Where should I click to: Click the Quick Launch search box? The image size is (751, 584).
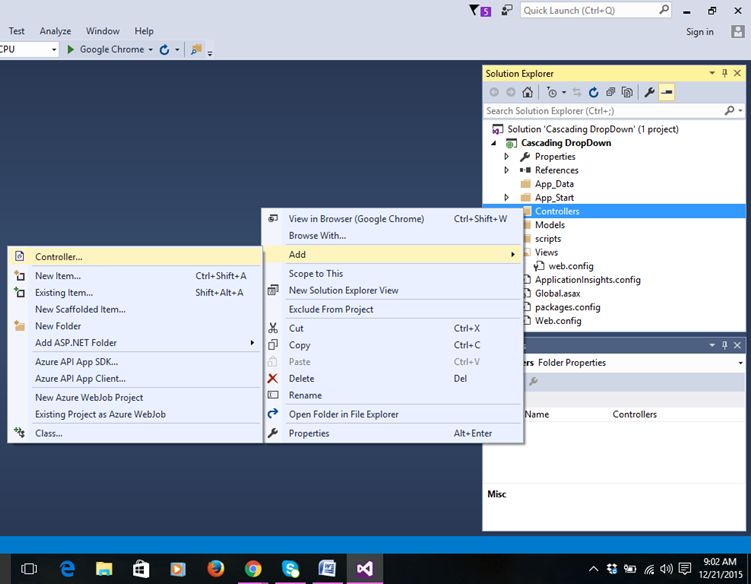590,10
